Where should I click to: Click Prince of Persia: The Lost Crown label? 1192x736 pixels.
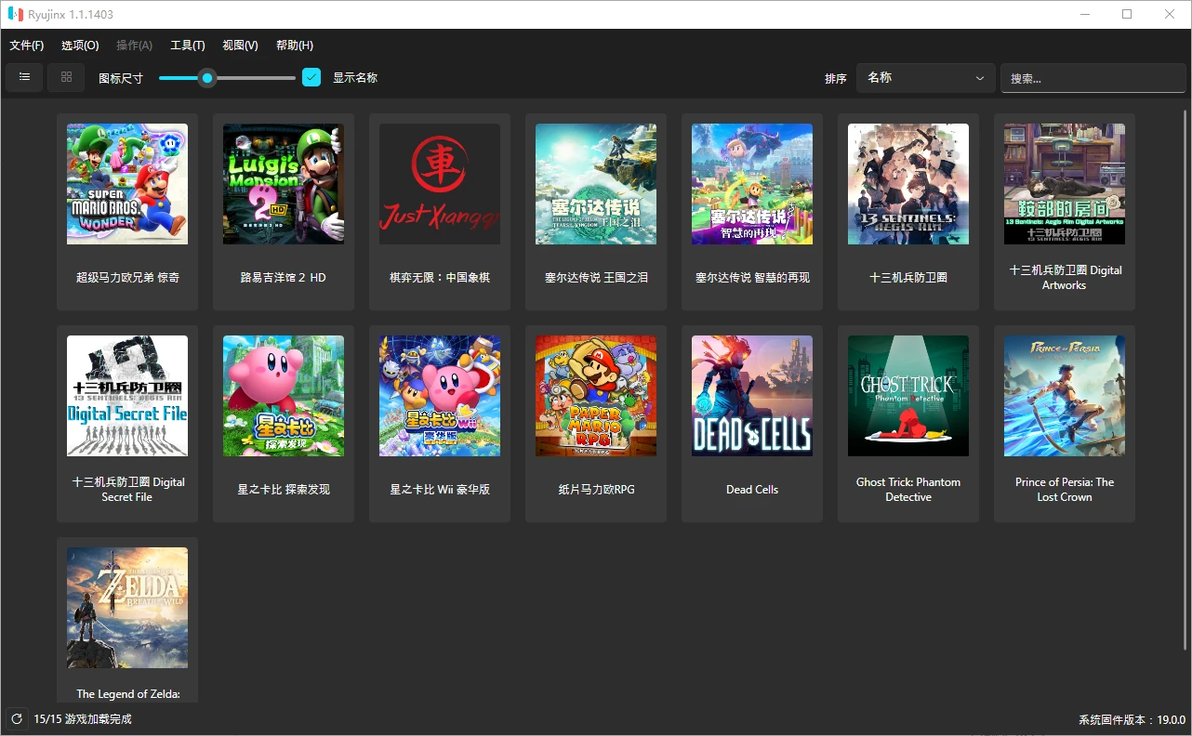tap(1064, 490)
